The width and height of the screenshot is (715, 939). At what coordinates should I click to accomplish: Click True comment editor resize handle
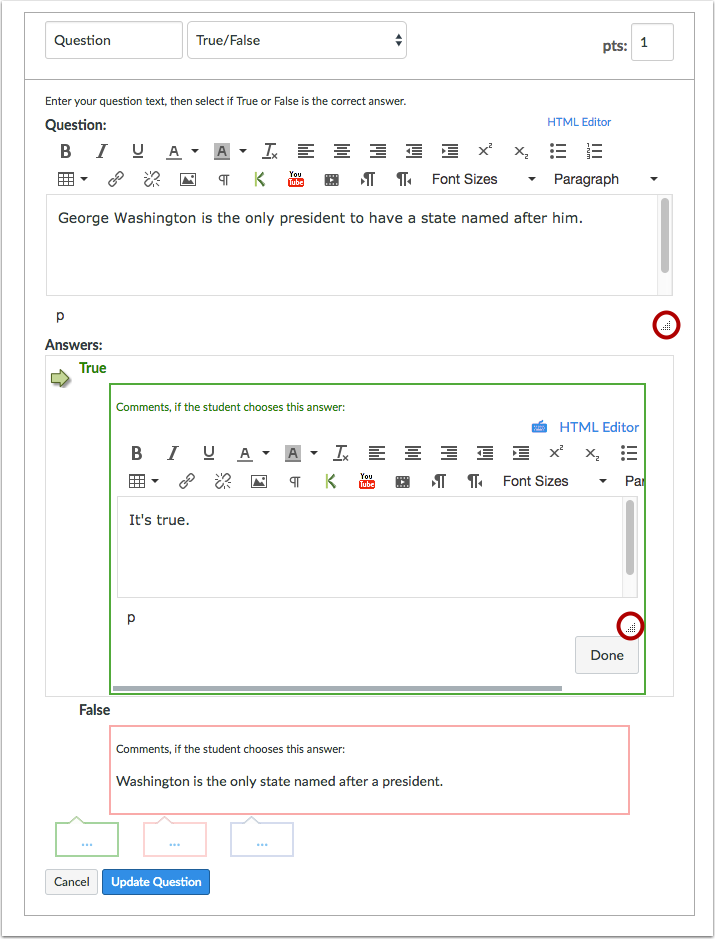point(631,627)
